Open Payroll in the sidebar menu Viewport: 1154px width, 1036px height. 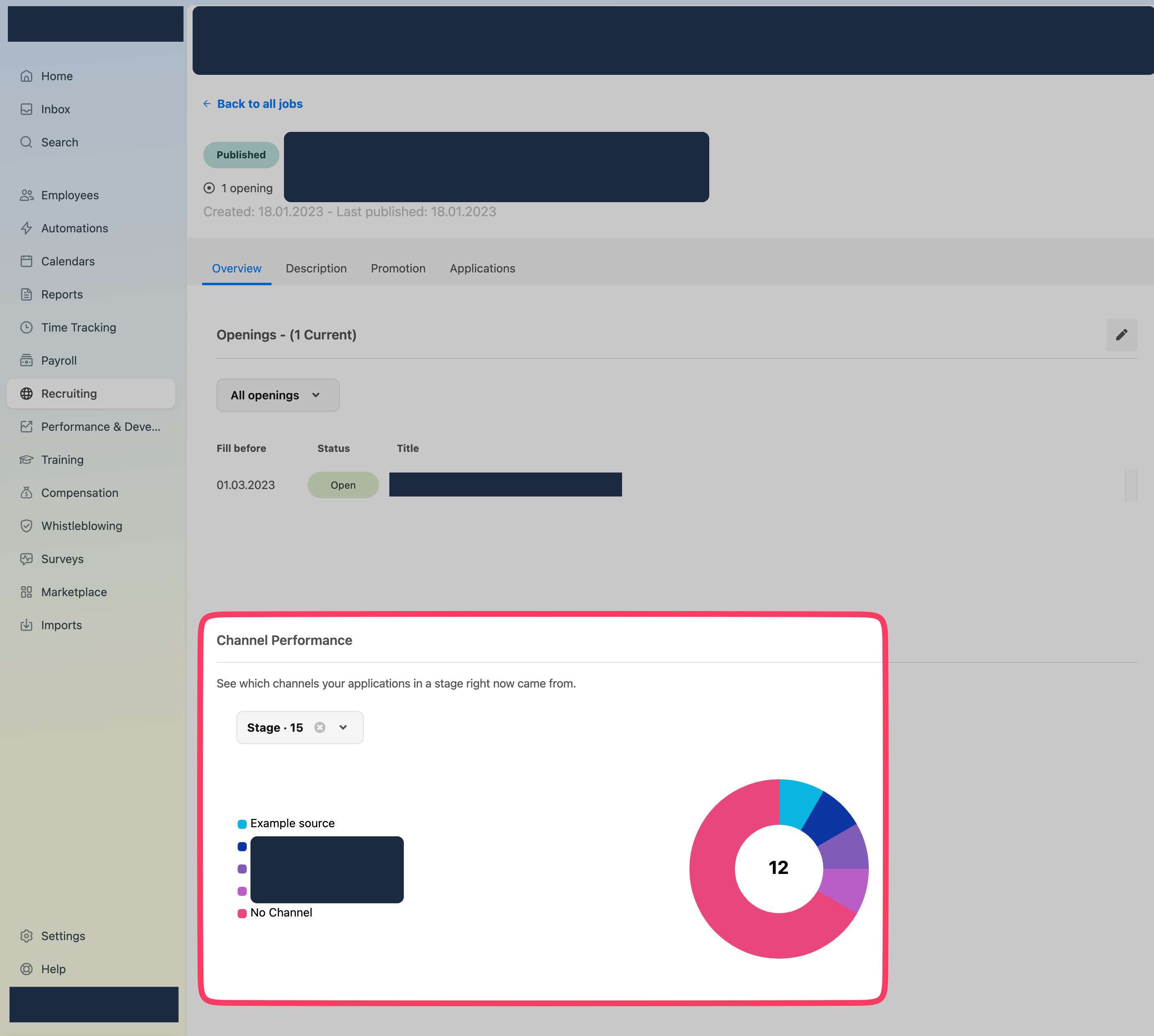[59, 360]
